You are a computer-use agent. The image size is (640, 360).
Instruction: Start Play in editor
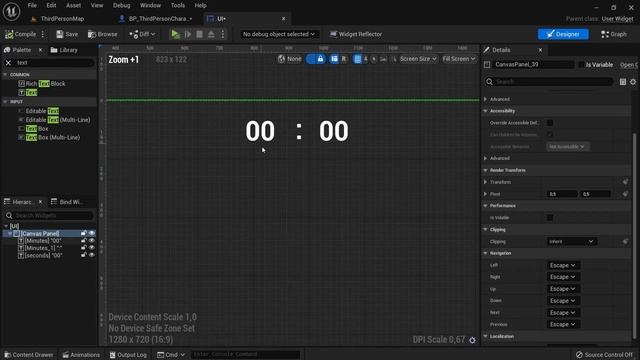pyautogui.click(x=175, y=34)
